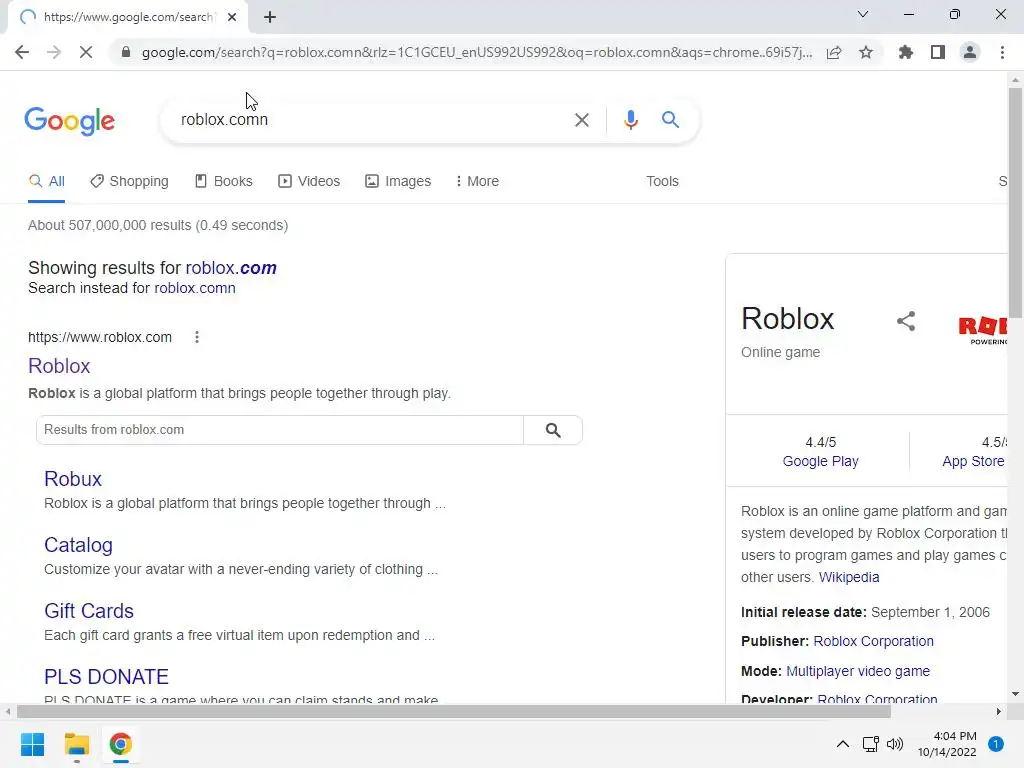
Task: Open the network status tray icon
Action: pyautogui.click(x=871, y=744)
